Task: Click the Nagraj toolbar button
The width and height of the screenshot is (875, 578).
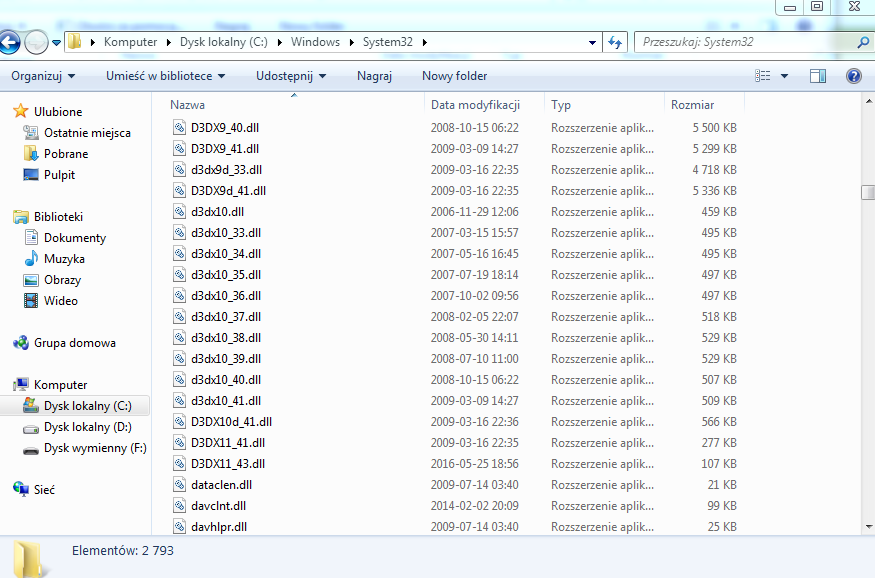Action: pos(374,76)
